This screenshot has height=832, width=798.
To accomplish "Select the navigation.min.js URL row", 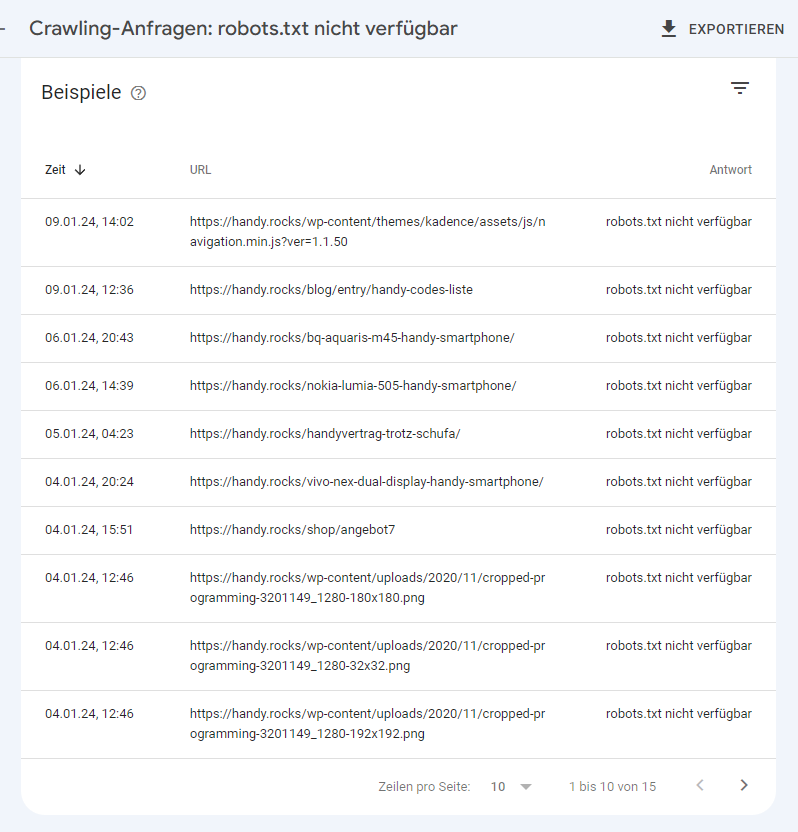I will point(368,232).
